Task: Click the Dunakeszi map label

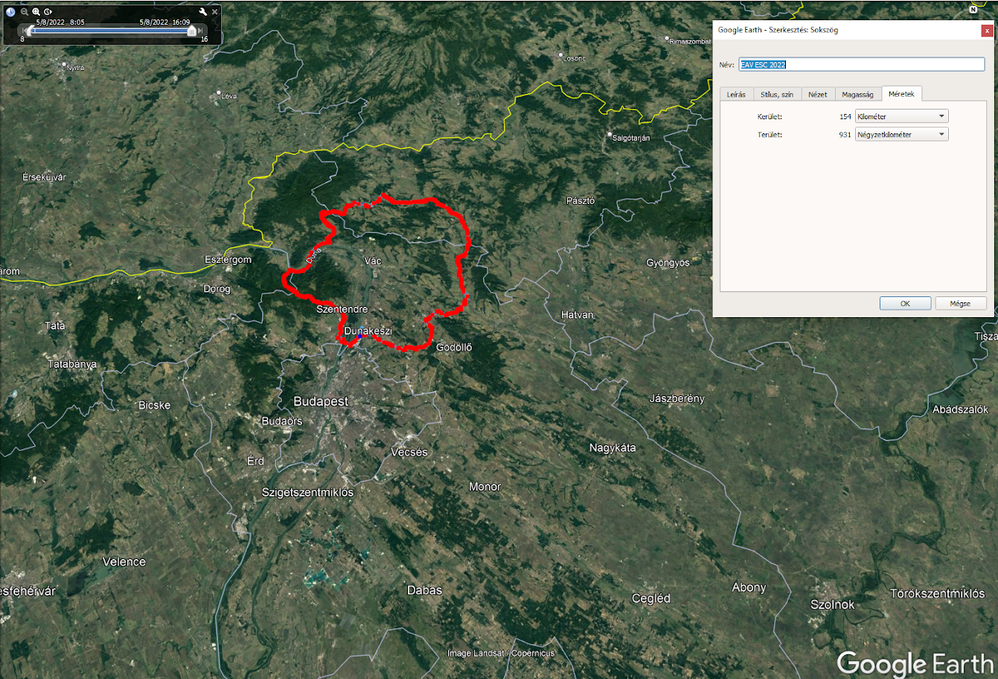Action: point(368,332)
